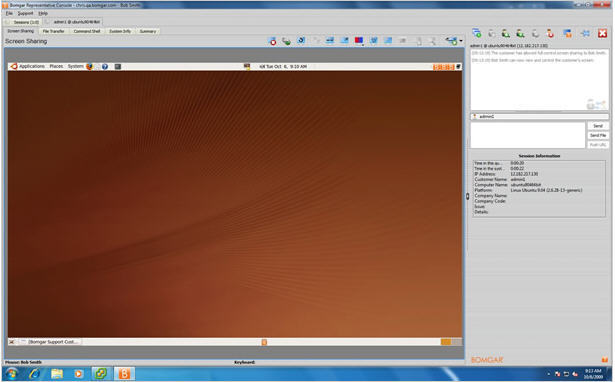The image size is (615, 382).
Task: Select the admin1 @ ubuntu session tab
Action: 76,22
